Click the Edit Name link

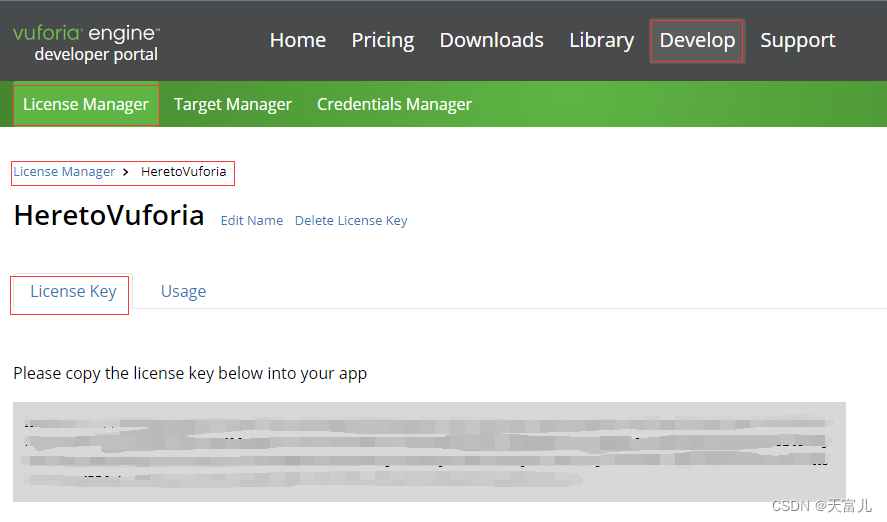click(252, 221)
